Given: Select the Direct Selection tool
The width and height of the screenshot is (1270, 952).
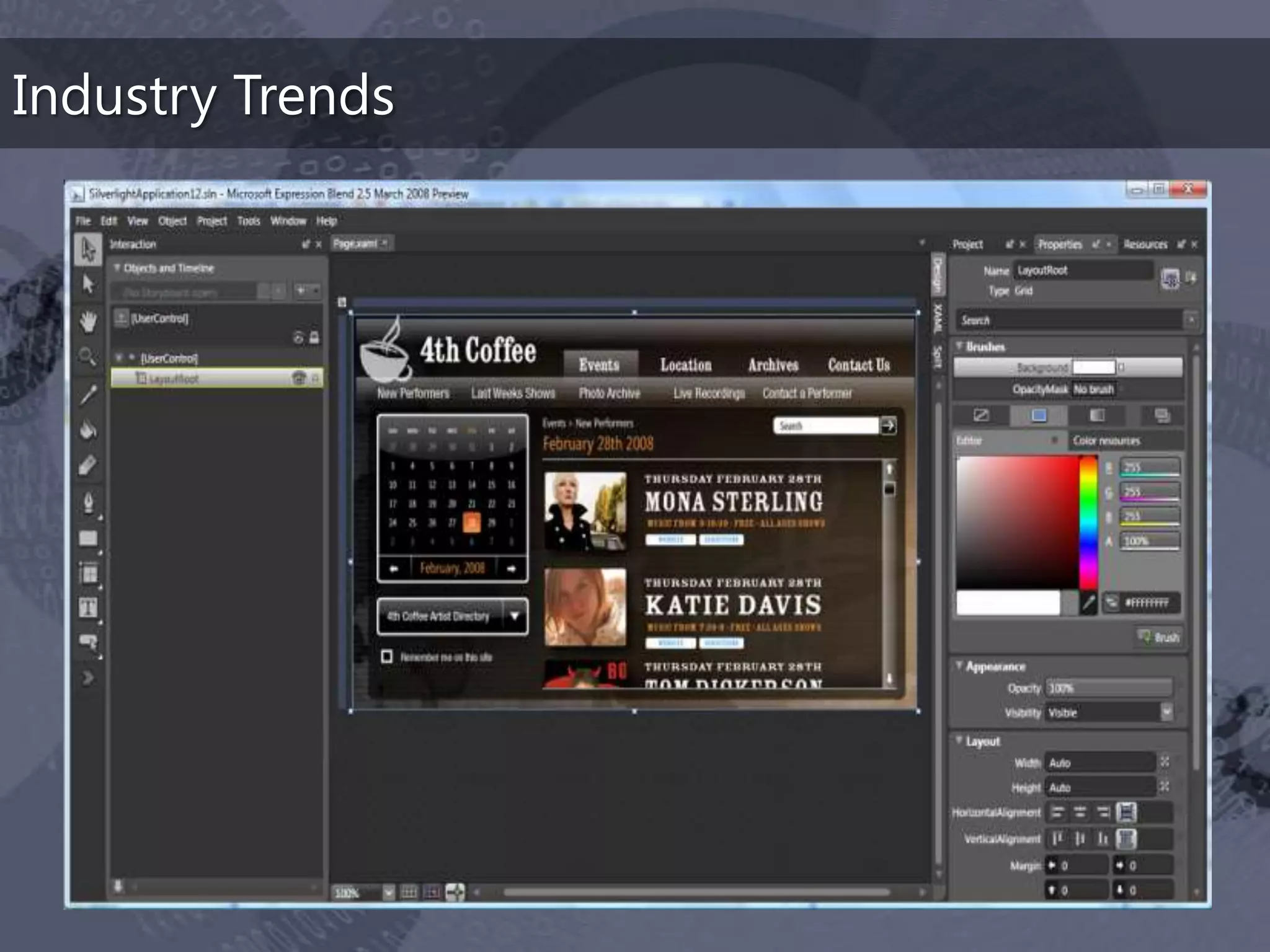Looking at the screenshot, I should point(89,284).
